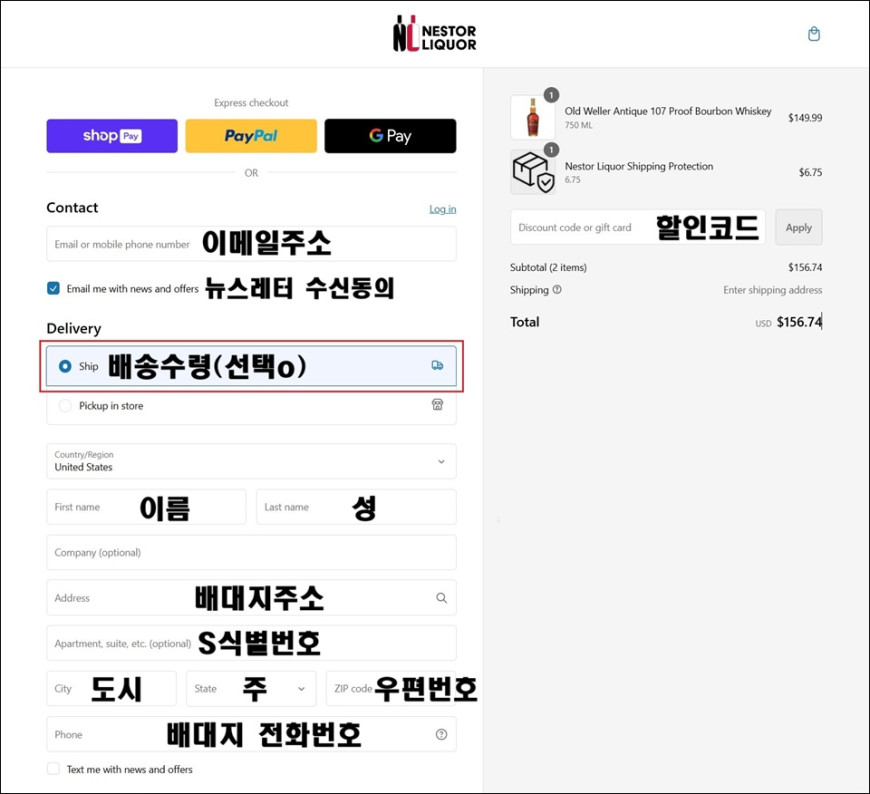Click the Enter shipping address text
Screen dimensions: 870x794
click(772, 290)
